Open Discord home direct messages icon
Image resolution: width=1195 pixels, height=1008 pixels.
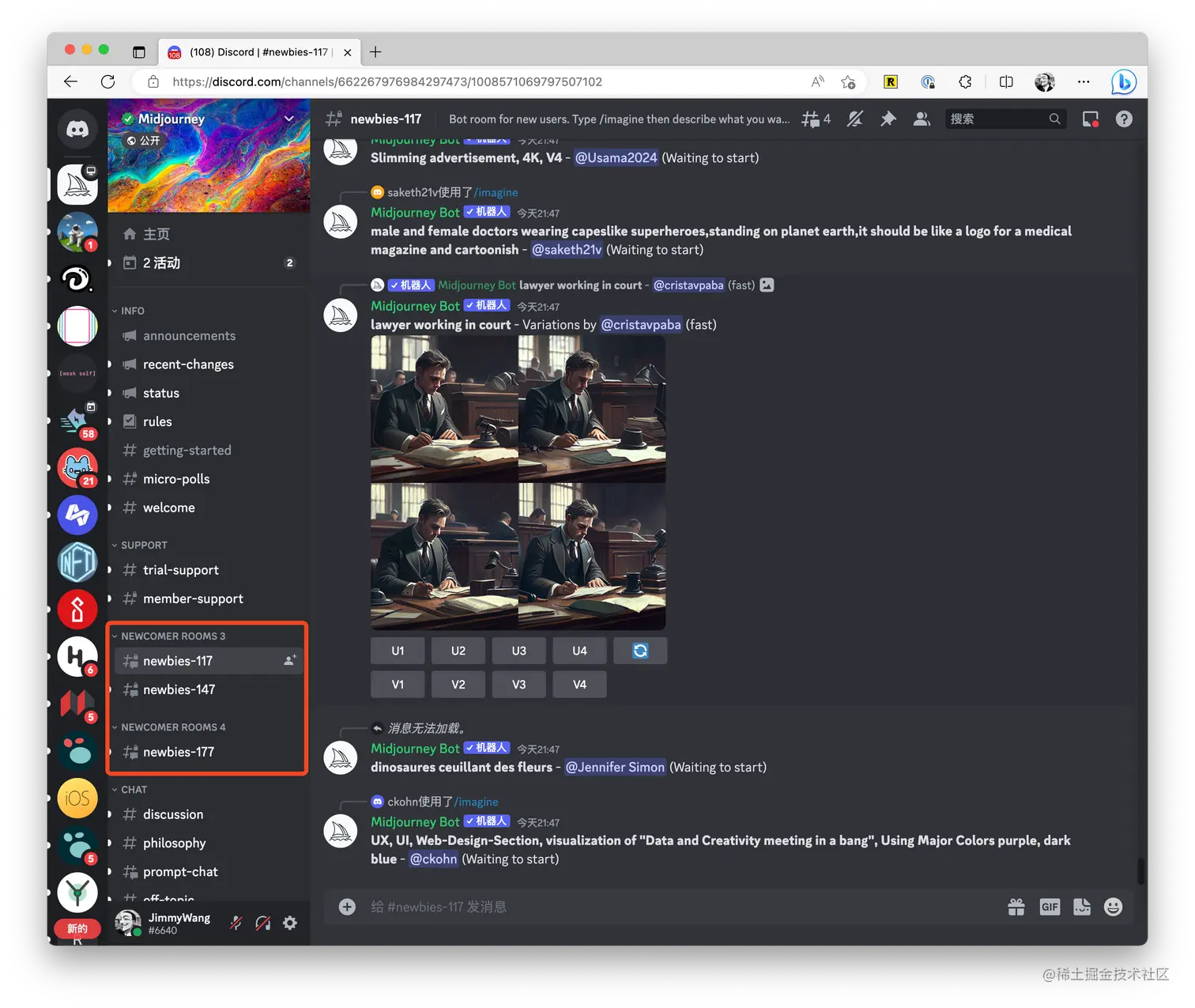(77, 129)
